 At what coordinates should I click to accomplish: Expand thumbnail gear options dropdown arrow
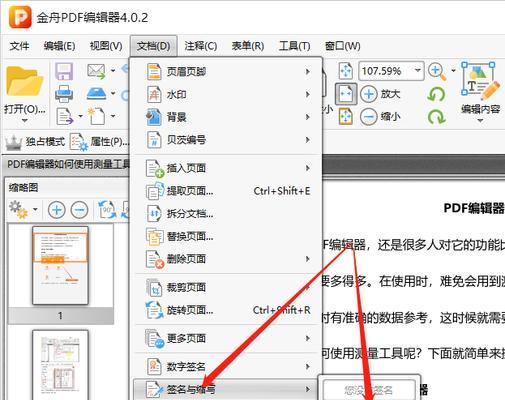(x=35, y=210)
